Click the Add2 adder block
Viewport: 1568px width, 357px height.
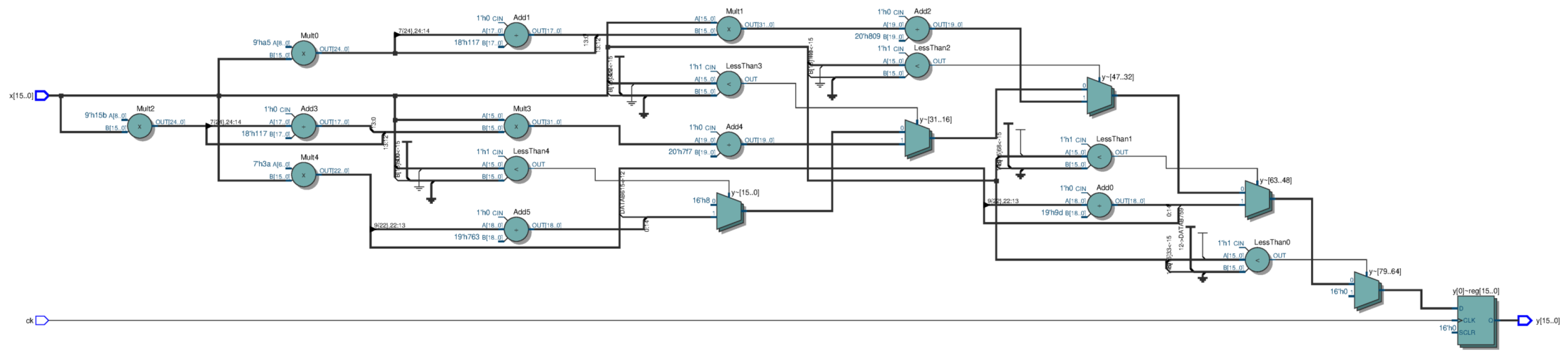tap(917, 29)
